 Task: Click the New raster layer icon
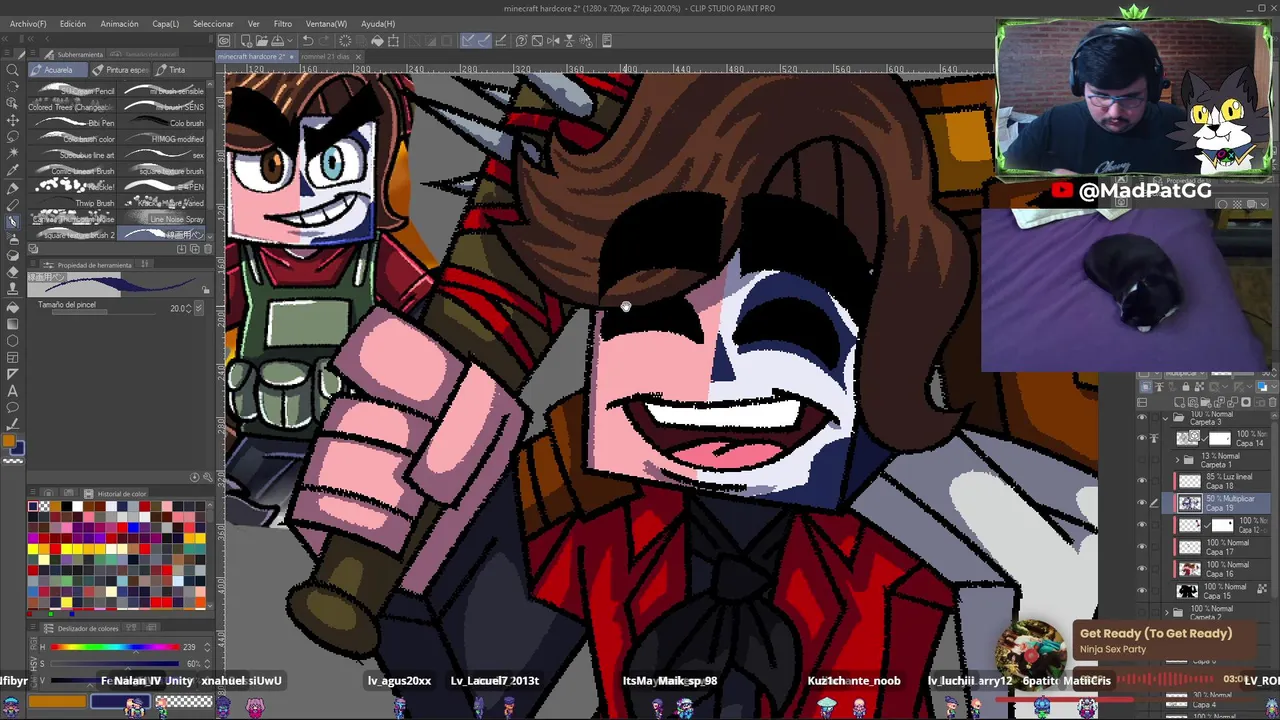[1179, 402]
